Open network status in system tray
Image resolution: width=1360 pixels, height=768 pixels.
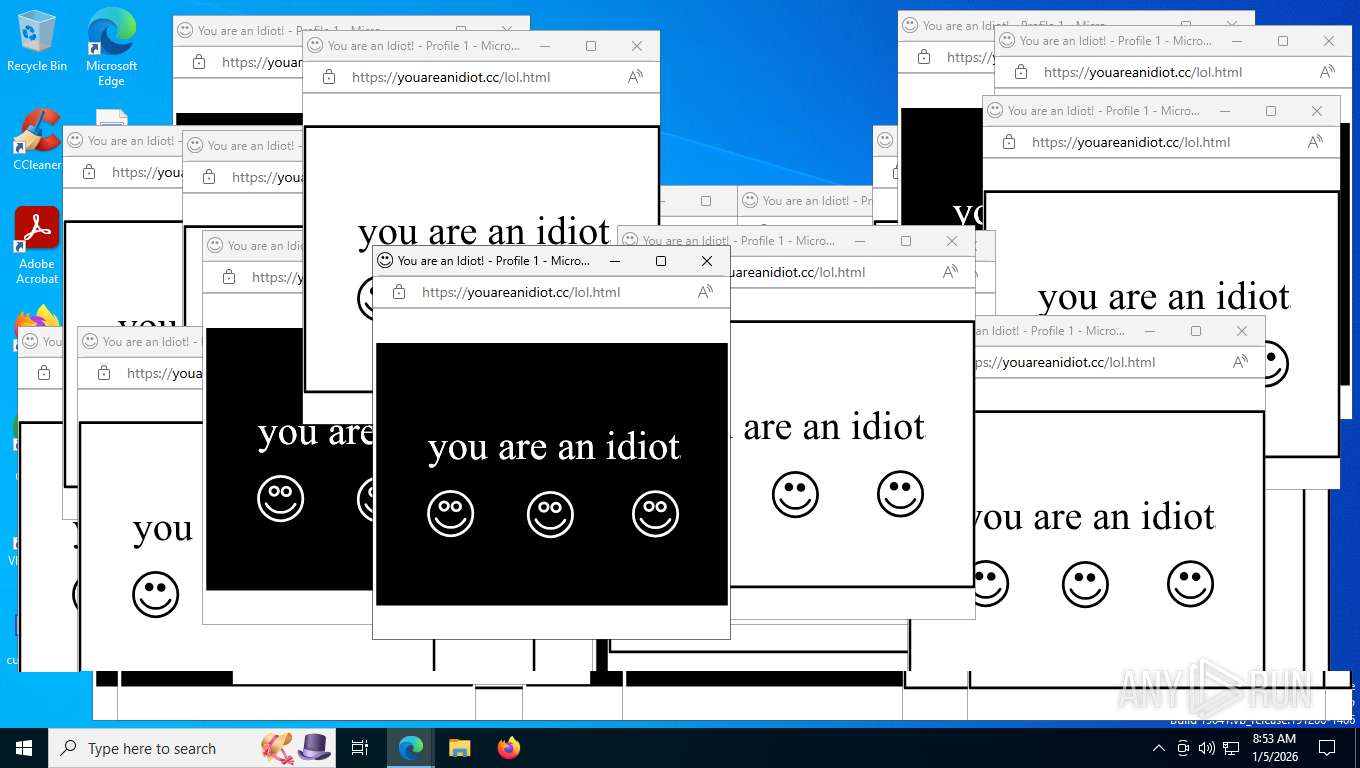[1231, 748]
